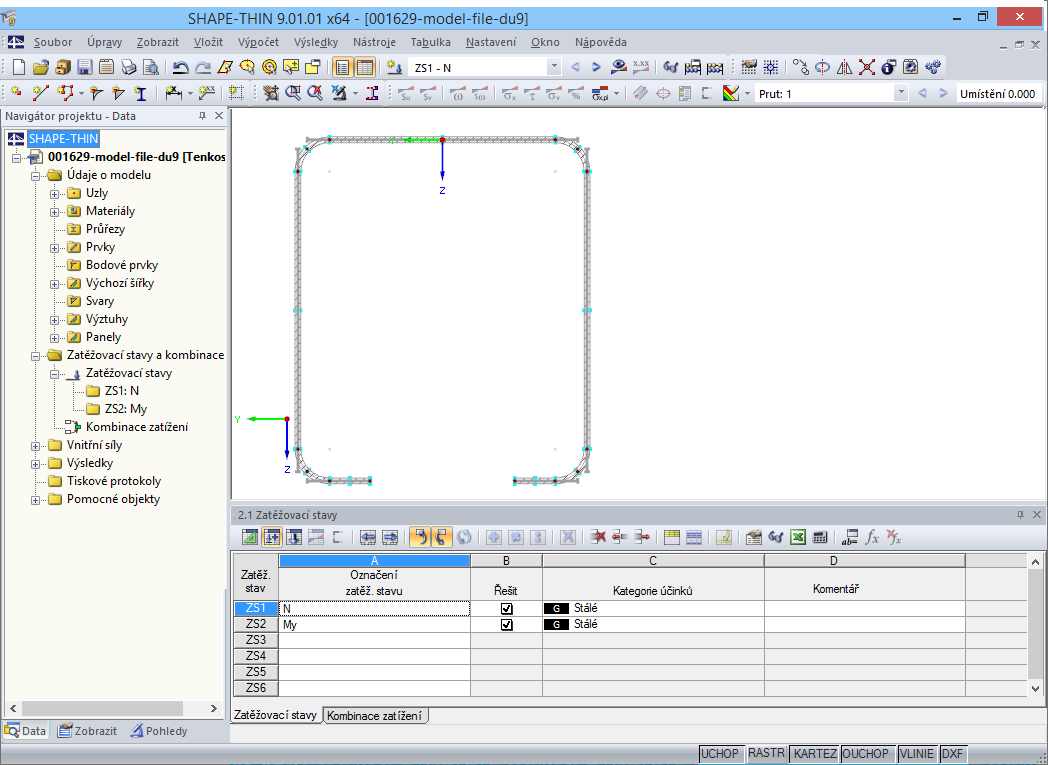The width and height of the screenshot is (1048, 765).
Task: Click the blue gears calculation icon
Action: (x=933, y=67)
